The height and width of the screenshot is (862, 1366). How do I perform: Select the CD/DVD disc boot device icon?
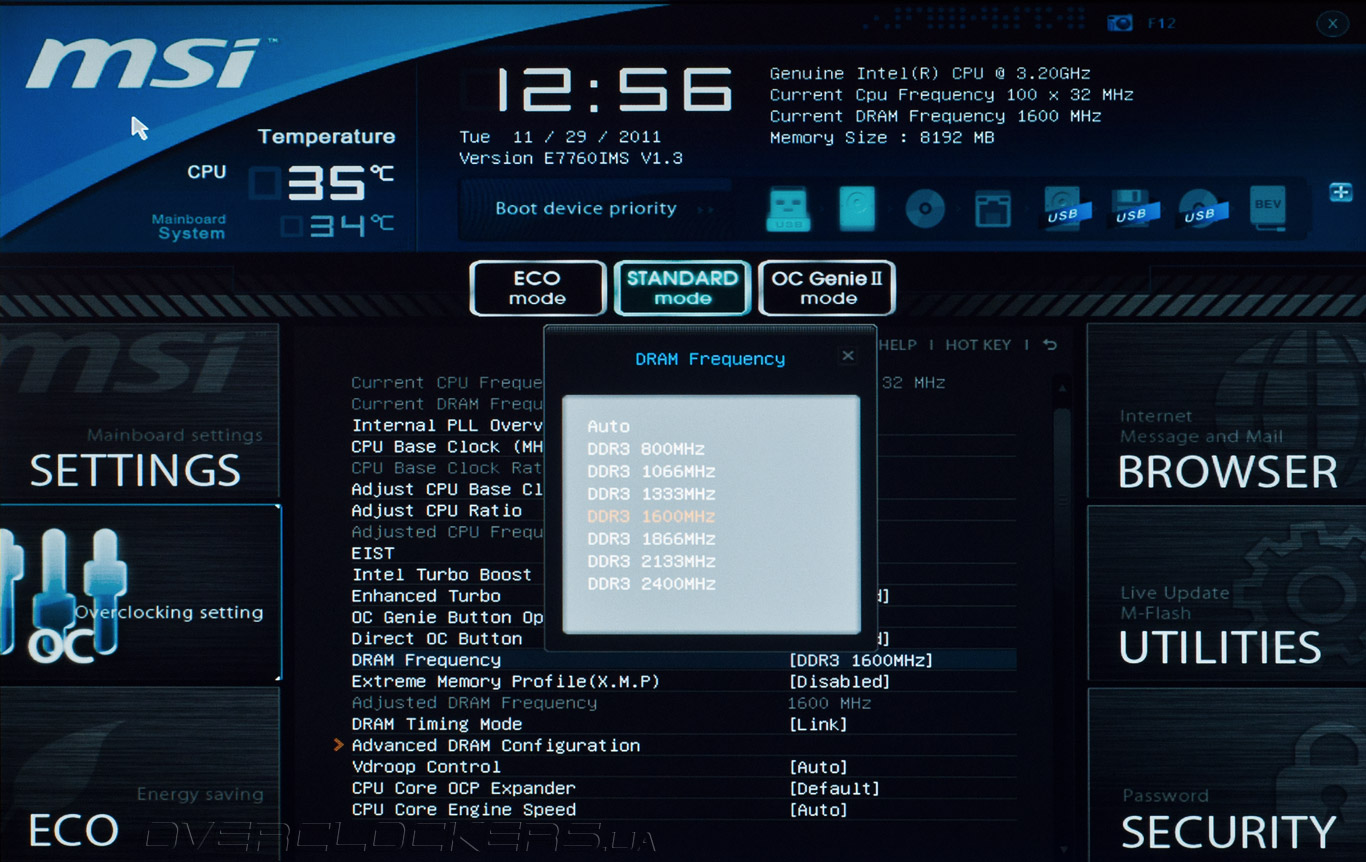tap(925, 210)
